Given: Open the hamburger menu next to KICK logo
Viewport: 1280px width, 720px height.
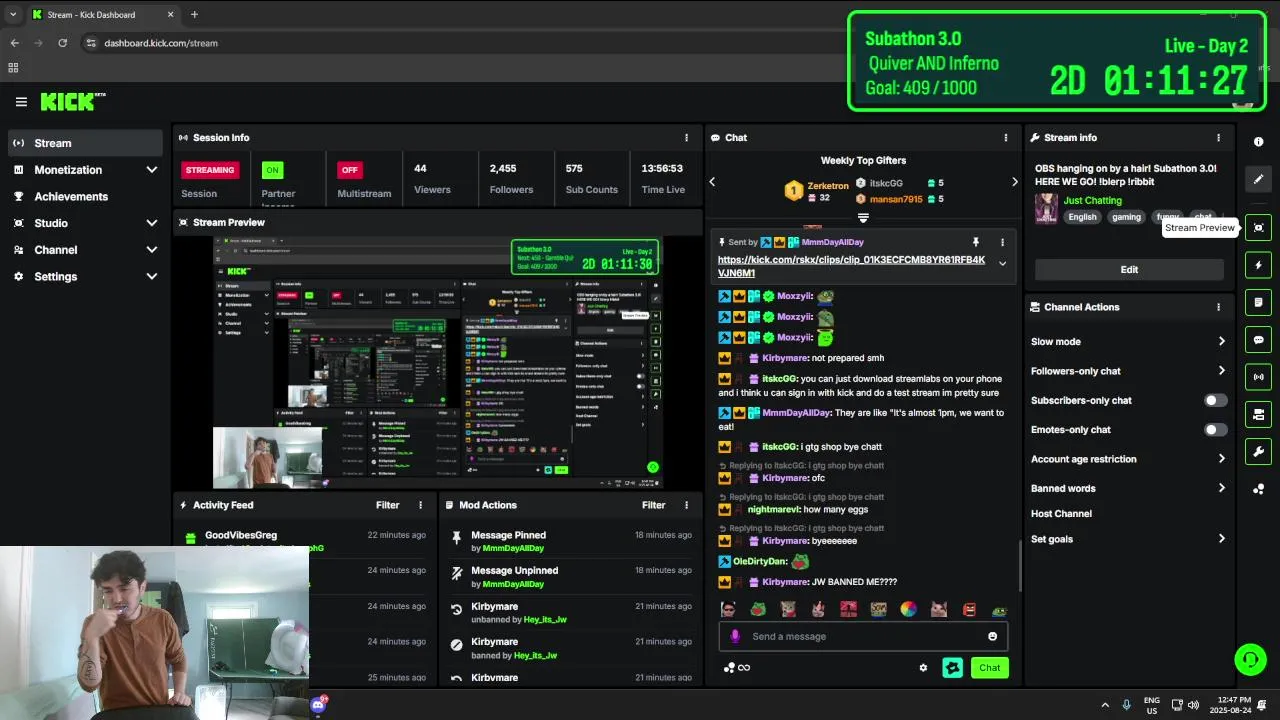Looking at the screenshot, I should (x=21, y=102).
